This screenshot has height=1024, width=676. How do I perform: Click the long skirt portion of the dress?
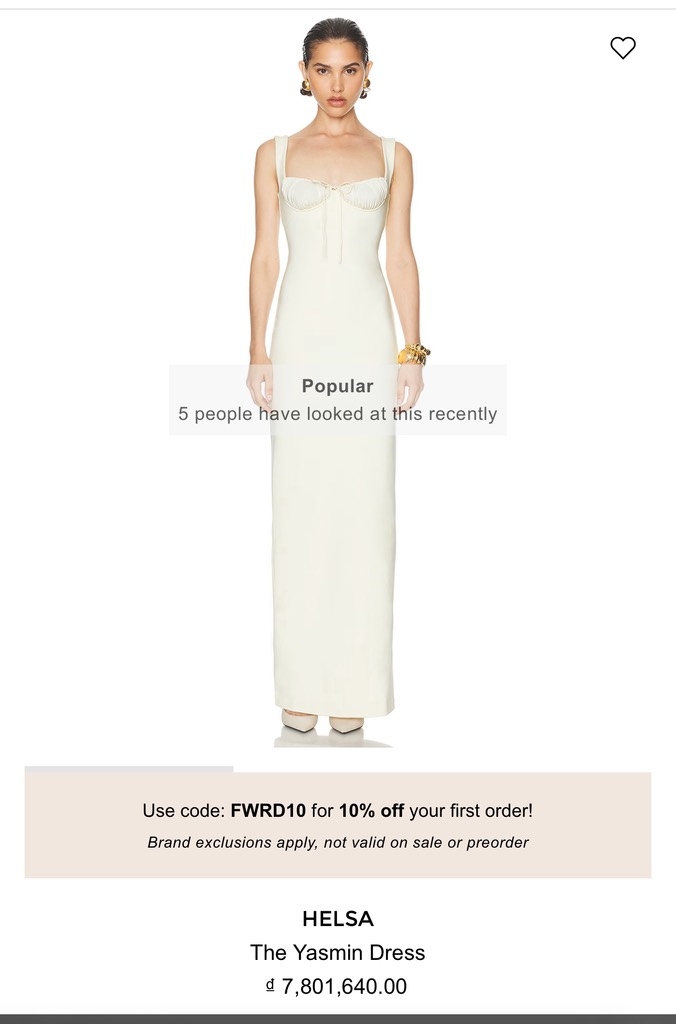click(x=334, y=555)
